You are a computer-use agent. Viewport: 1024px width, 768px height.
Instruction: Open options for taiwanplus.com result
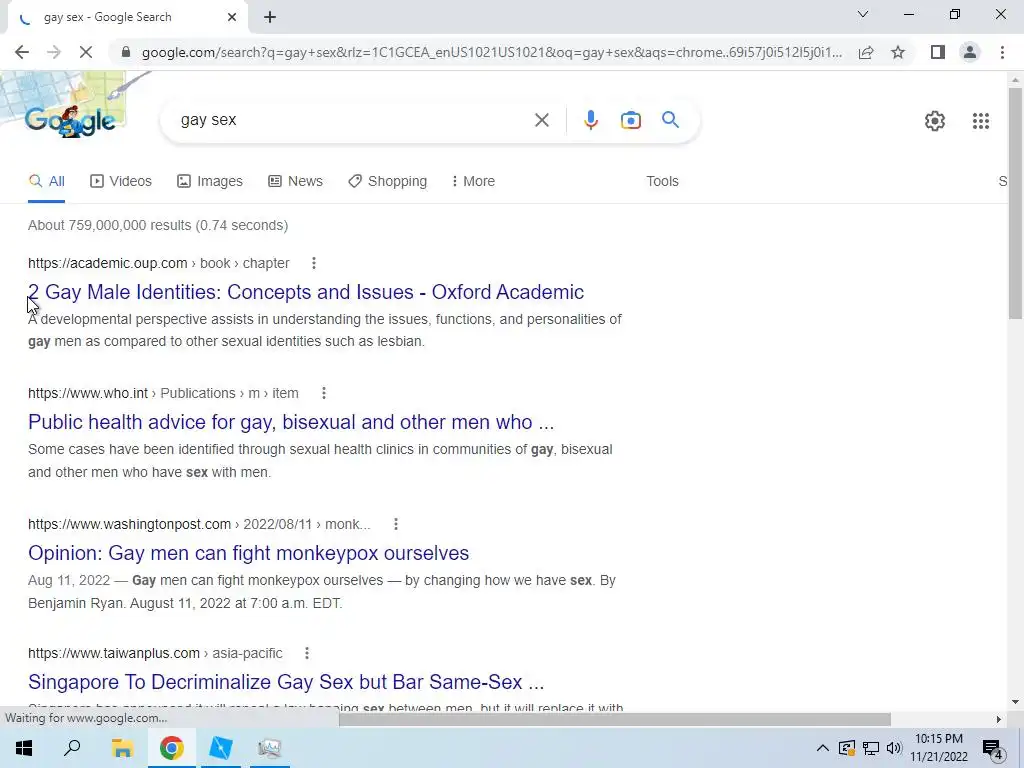[306, 653]
